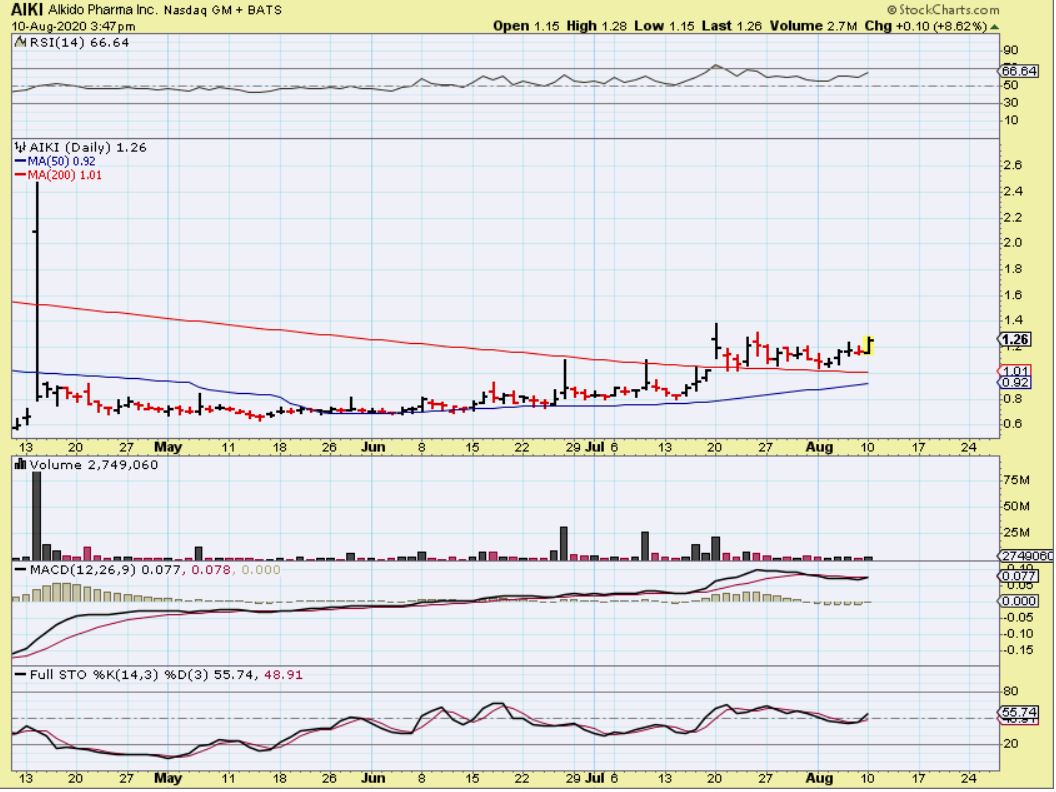This screenshot has width=1056, height=792.
Task: Click the Open 1.15 quote value
Action: tap(526, 26)
